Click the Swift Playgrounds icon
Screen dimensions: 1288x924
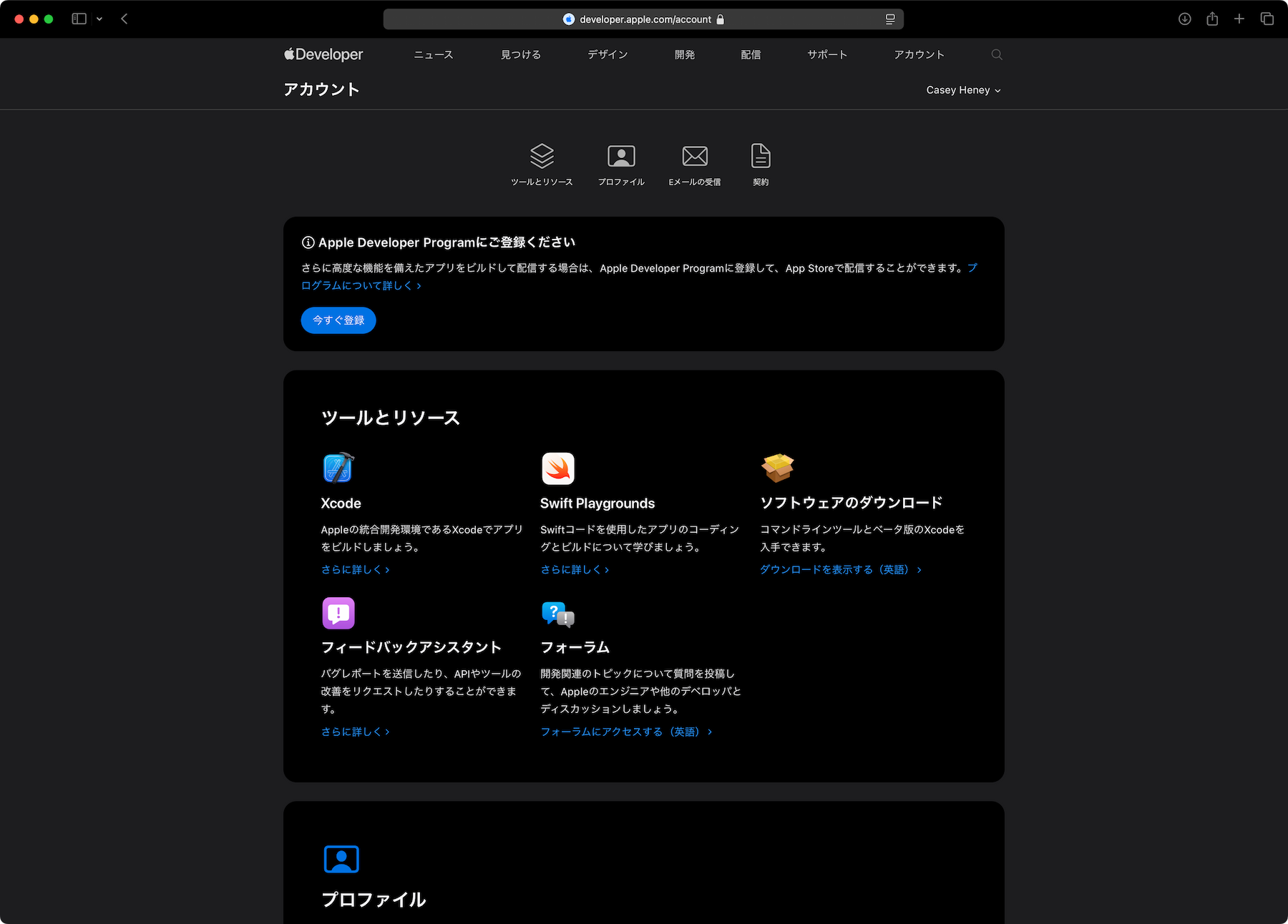point(558,468)
